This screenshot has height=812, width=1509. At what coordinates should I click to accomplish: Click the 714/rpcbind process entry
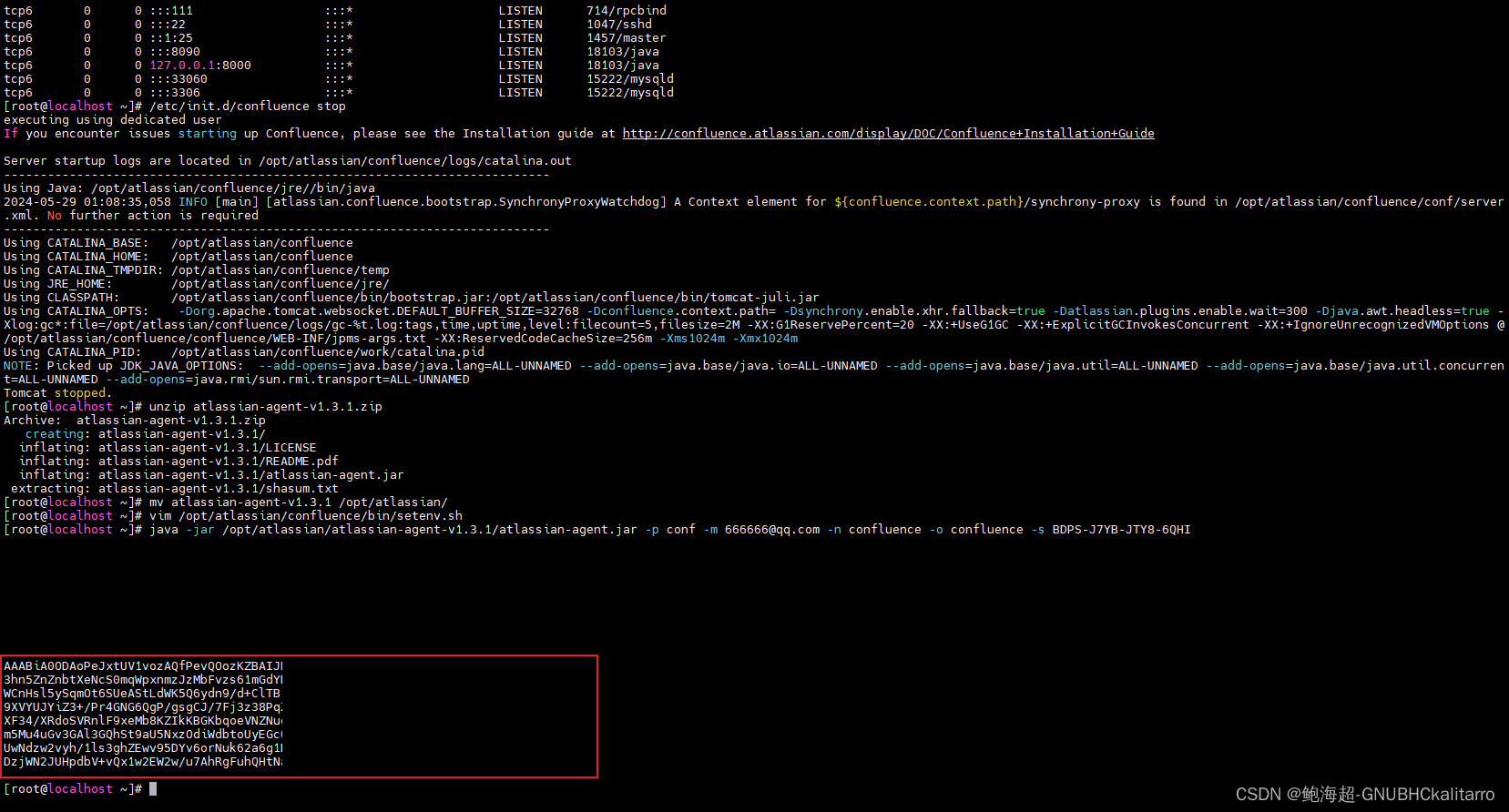click(x=627, y=11)
